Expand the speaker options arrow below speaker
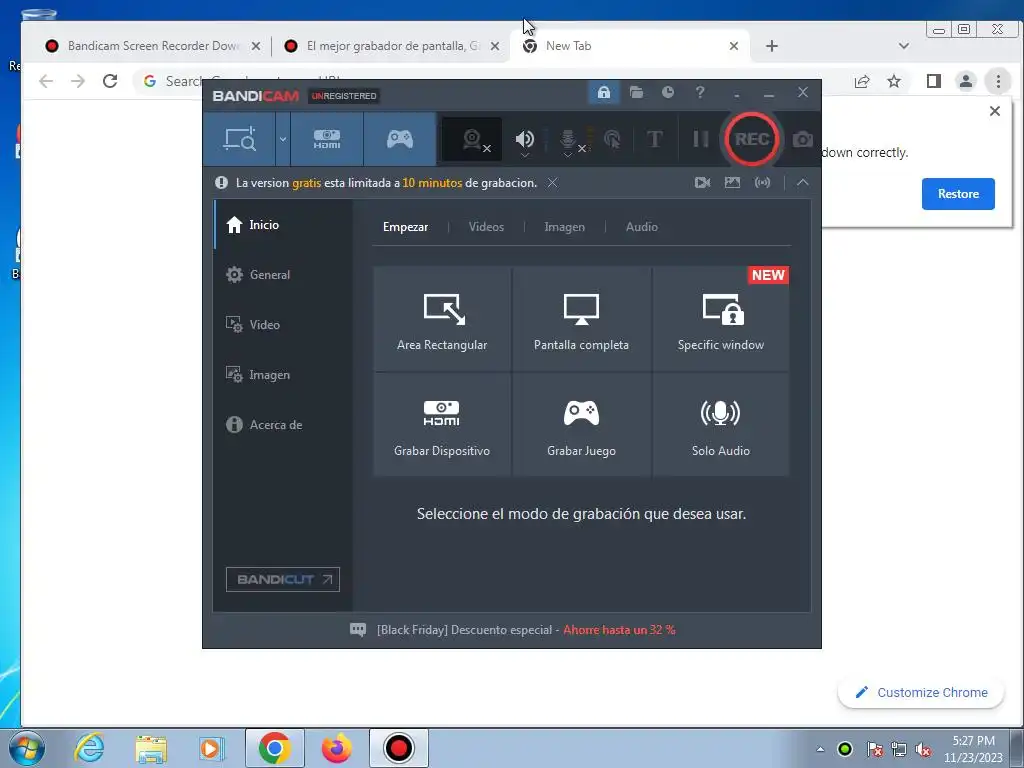The image size is (1024, 768). [524, 155]
